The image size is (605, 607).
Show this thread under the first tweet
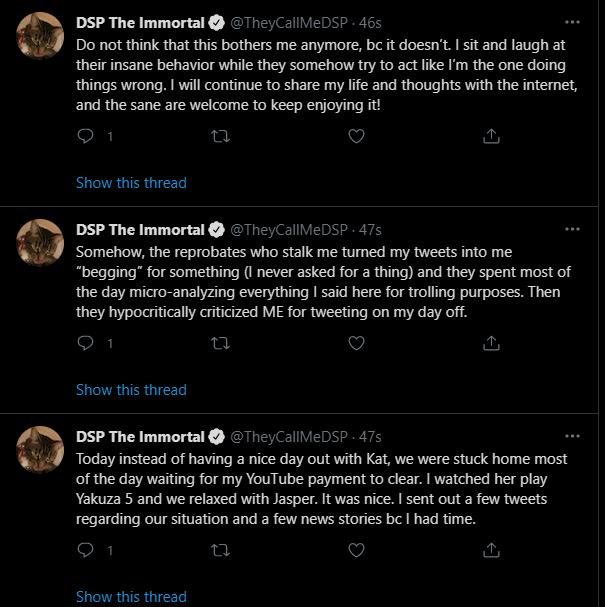tap(131, 183)
